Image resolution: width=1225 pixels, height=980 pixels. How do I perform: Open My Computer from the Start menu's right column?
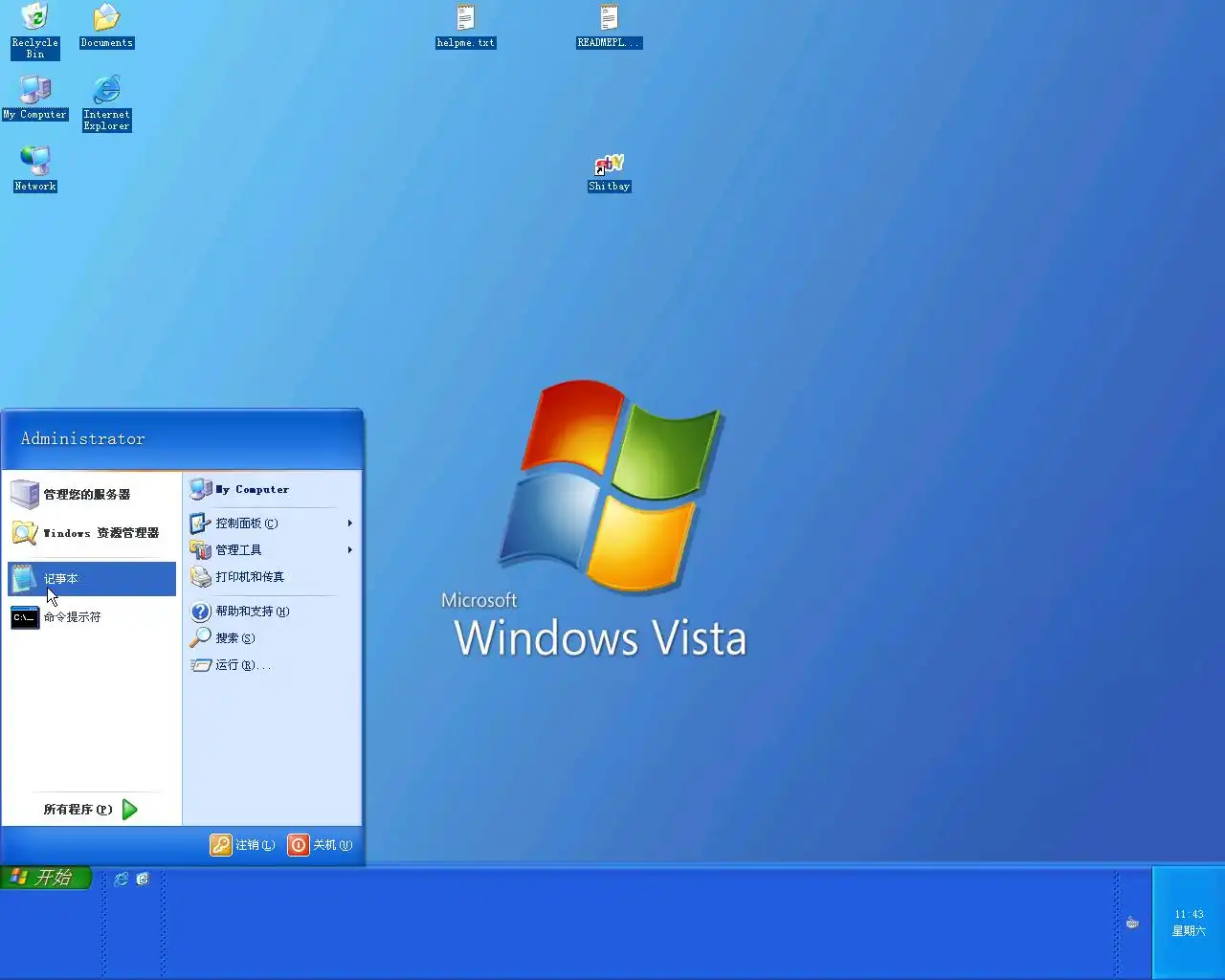click(x=272, y=489)
